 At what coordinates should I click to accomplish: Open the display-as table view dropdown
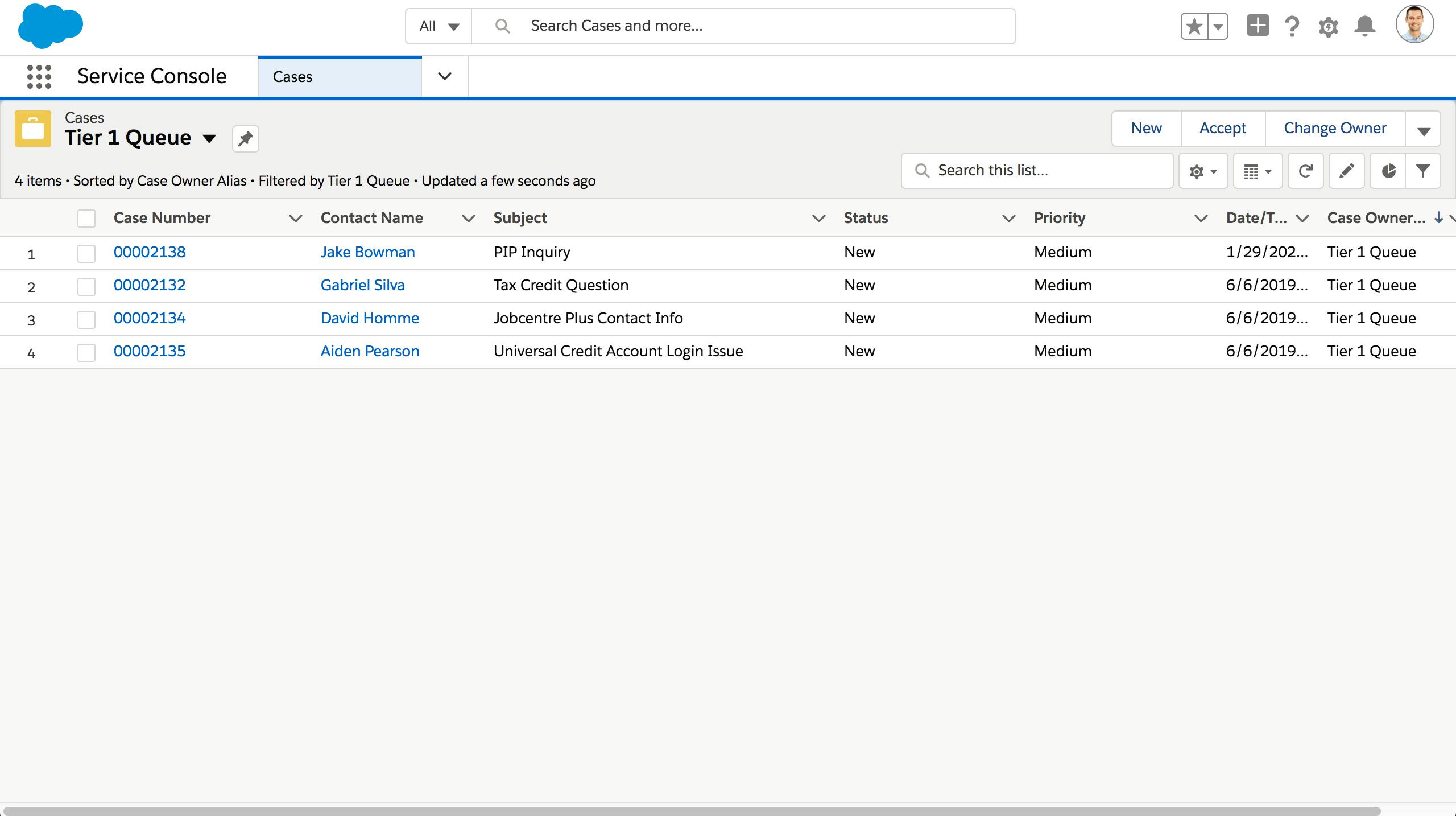[1258, 171]
